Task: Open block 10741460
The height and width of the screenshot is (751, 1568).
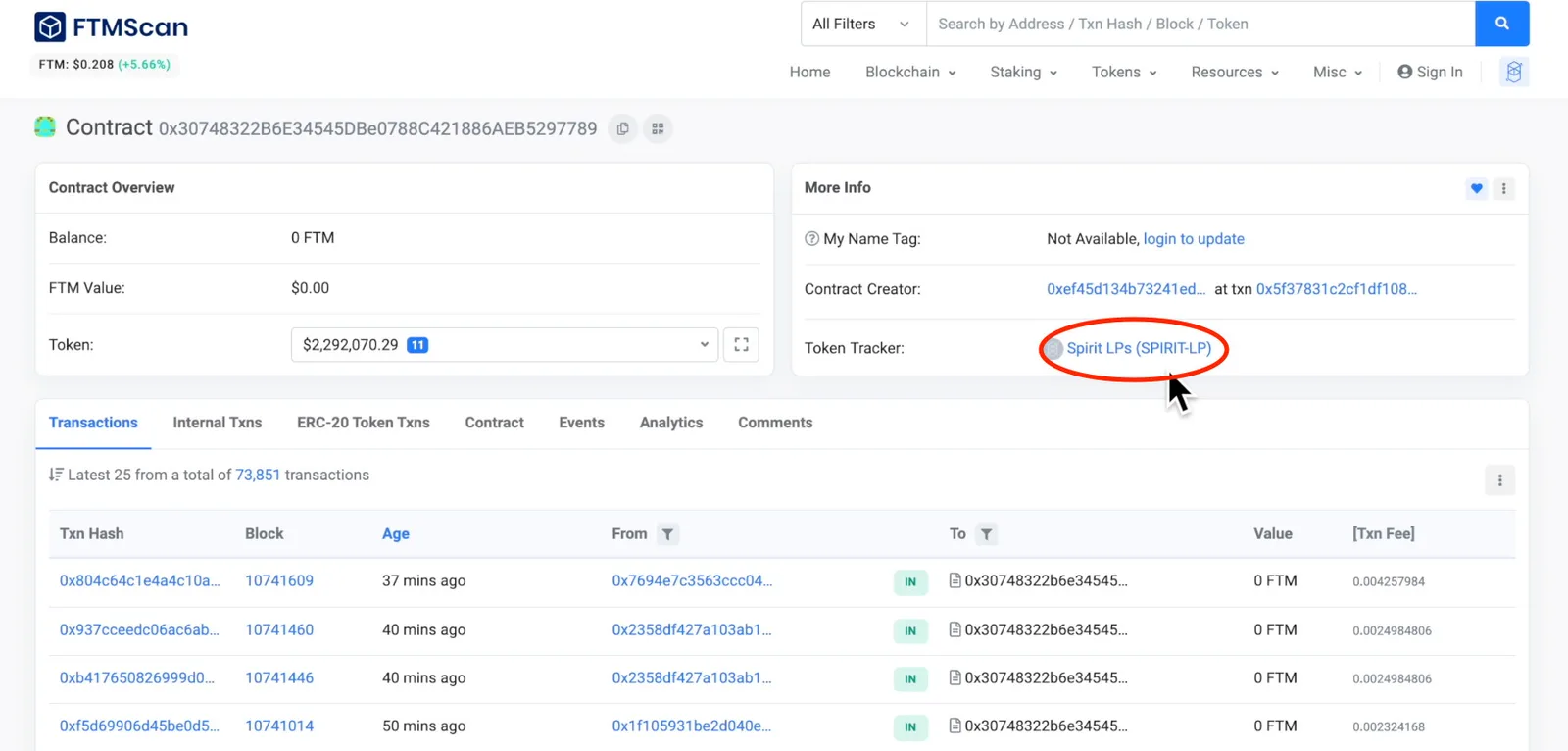Action: (279, 629)
